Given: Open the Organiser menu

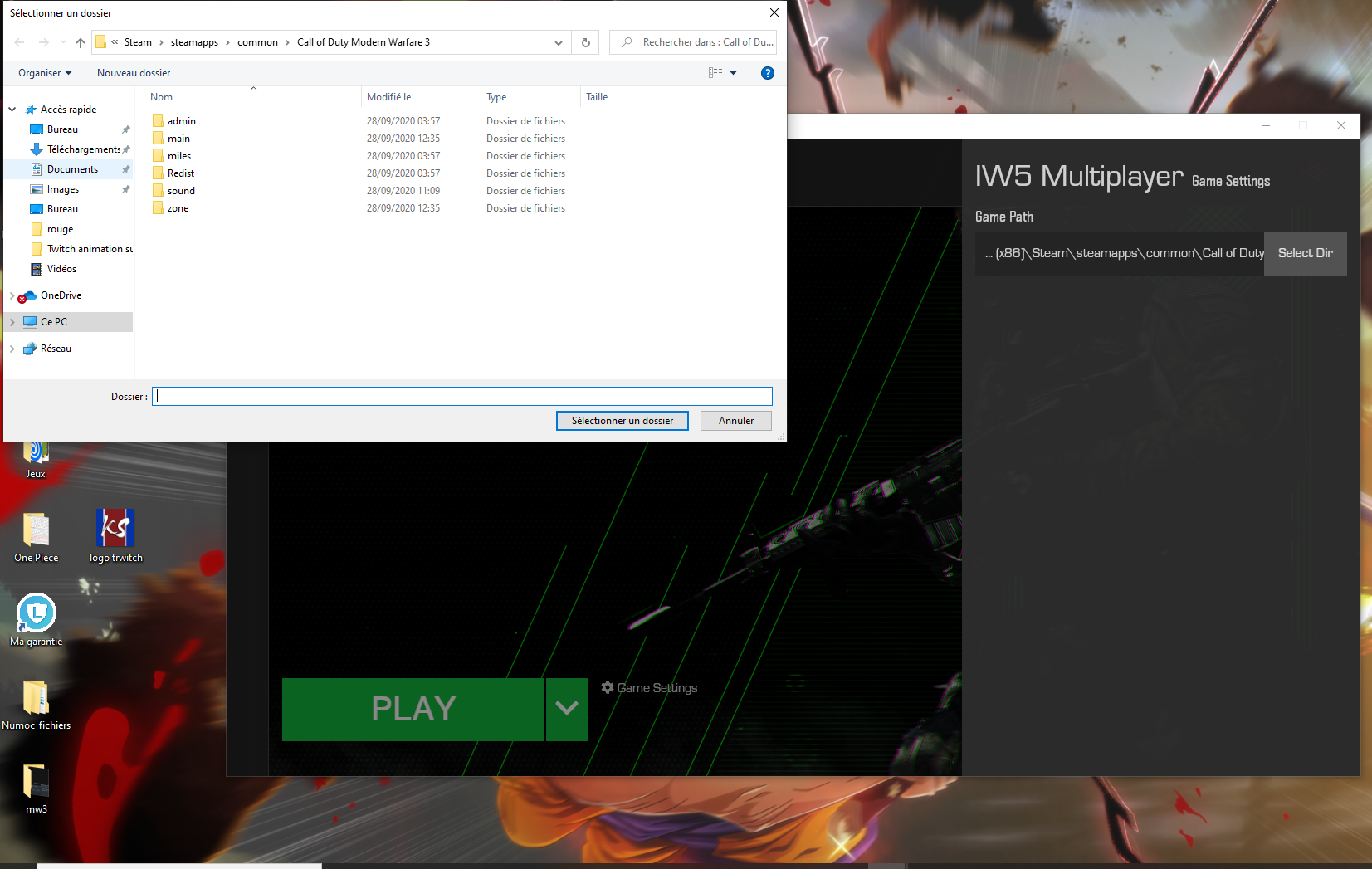Looking at the screenshot, I should 45,73.
